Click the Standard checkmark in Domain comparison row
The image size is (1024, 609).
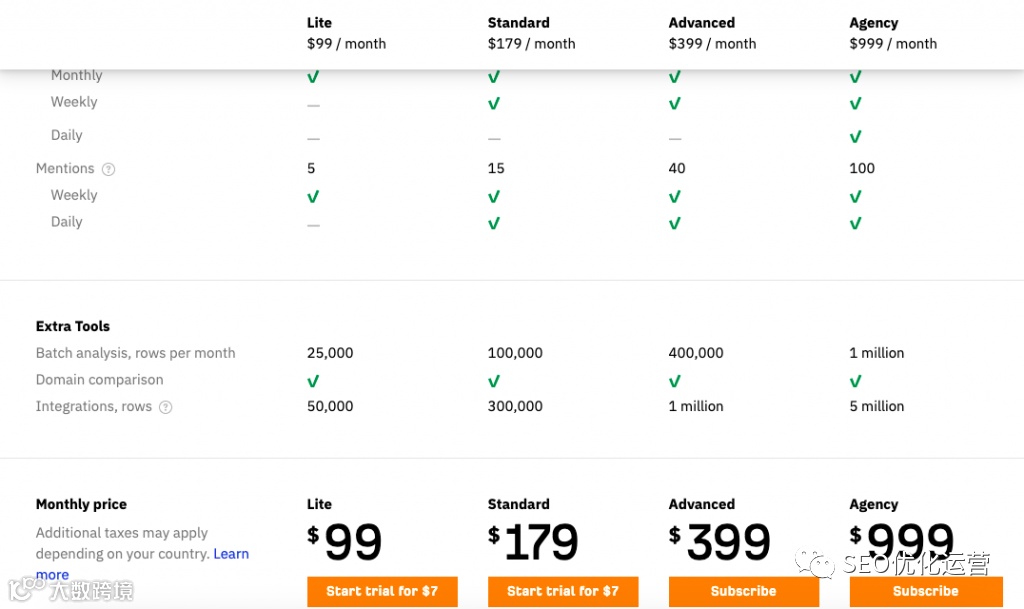coord(493,381)
